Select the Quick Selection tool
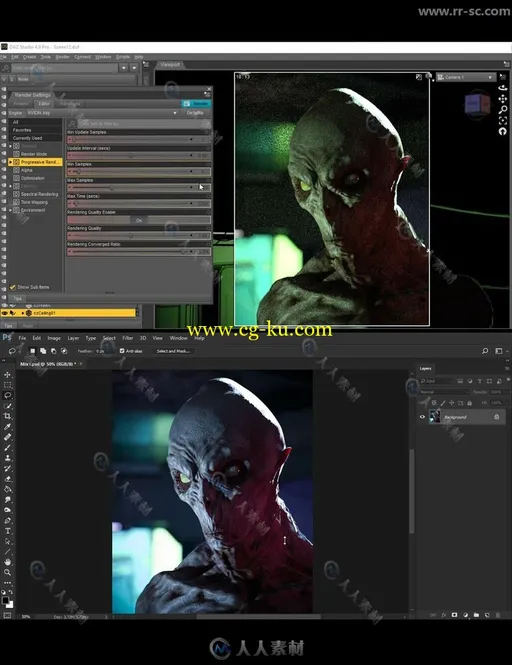This screenshot has height=665, width=512. 7,406
